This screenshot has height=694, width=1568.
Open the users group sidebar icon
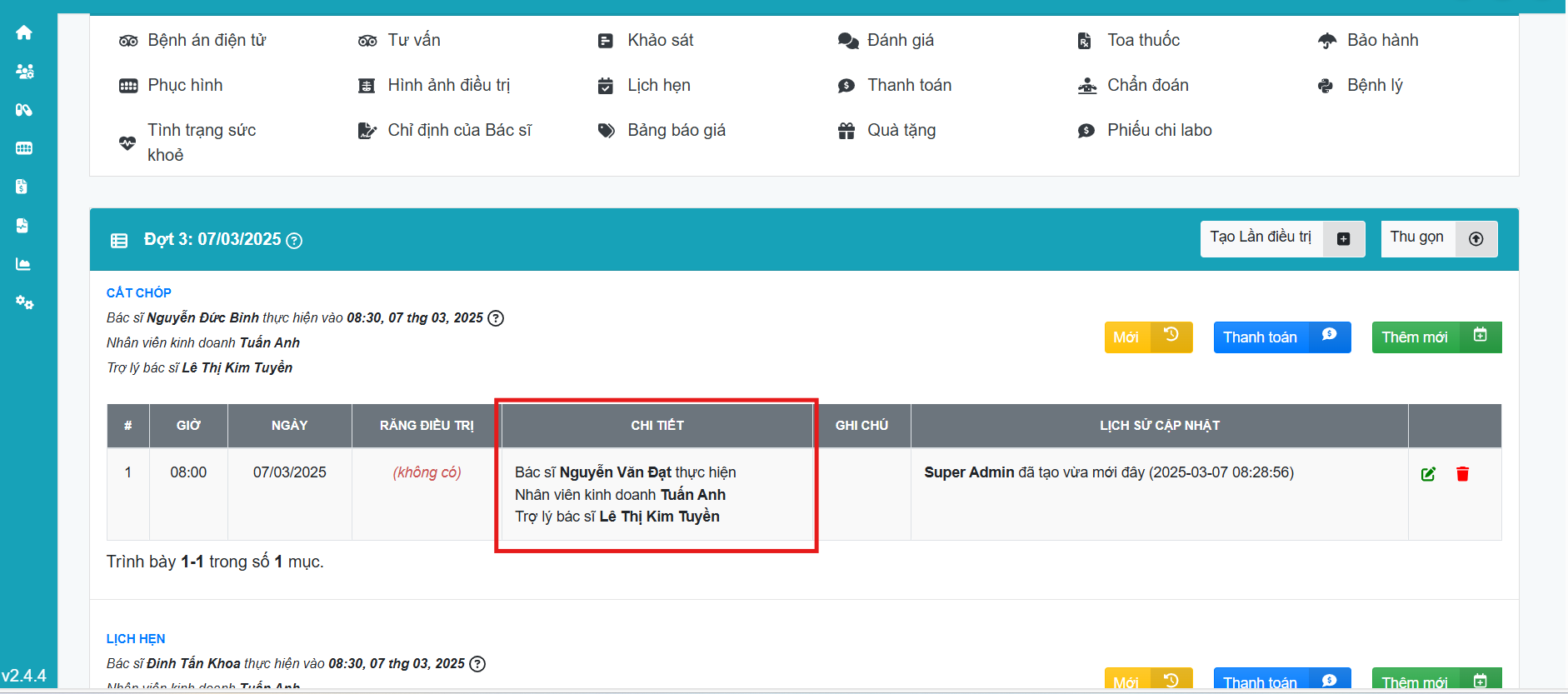coord(24,72)
